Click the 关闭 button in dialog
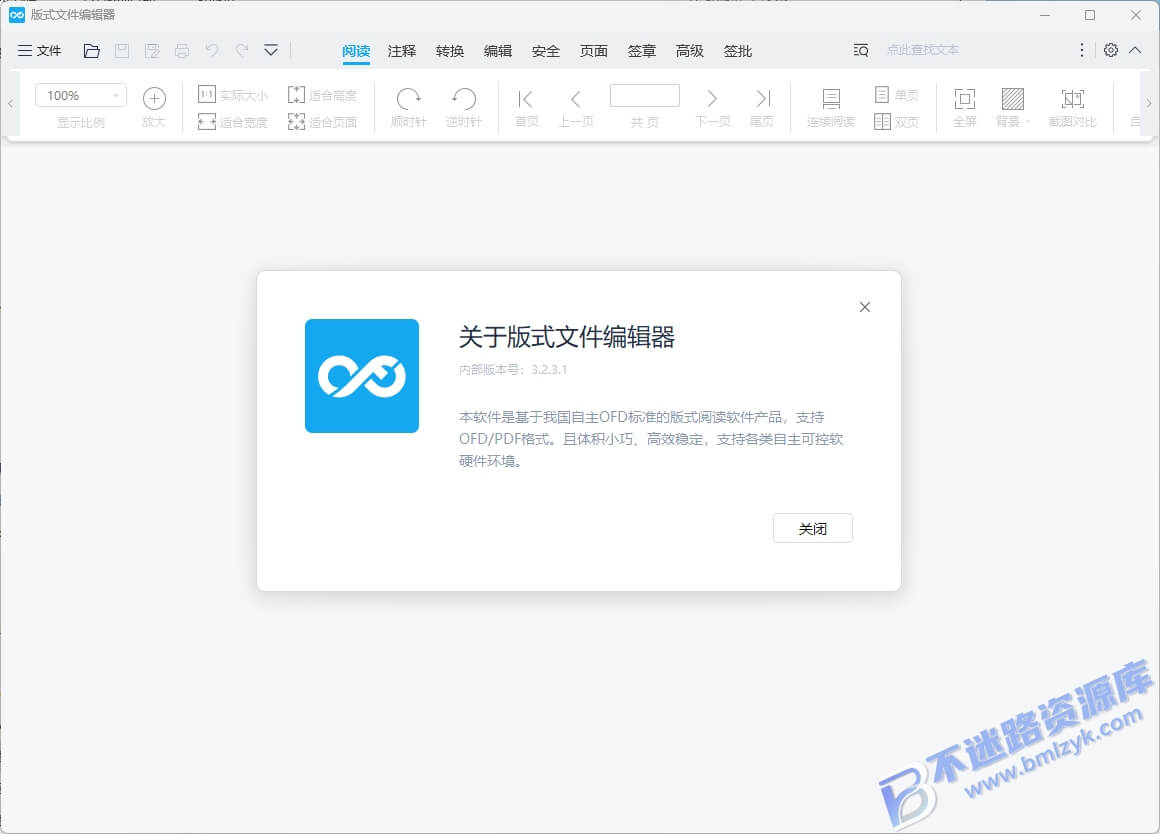Viewport: 1160px width, 834px height. tap(813, 528)
